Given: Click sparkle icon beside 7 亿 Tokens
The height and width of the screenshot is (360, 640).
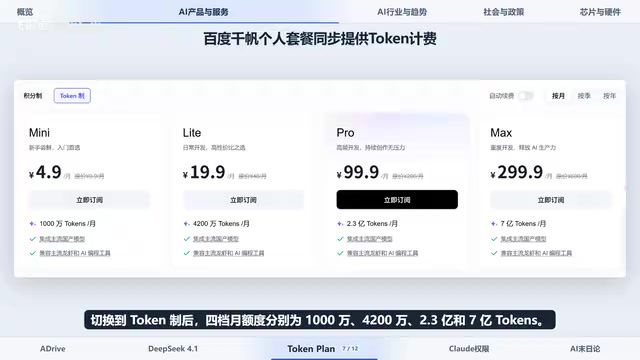Looking at the screenshot, I should (494, 224).
